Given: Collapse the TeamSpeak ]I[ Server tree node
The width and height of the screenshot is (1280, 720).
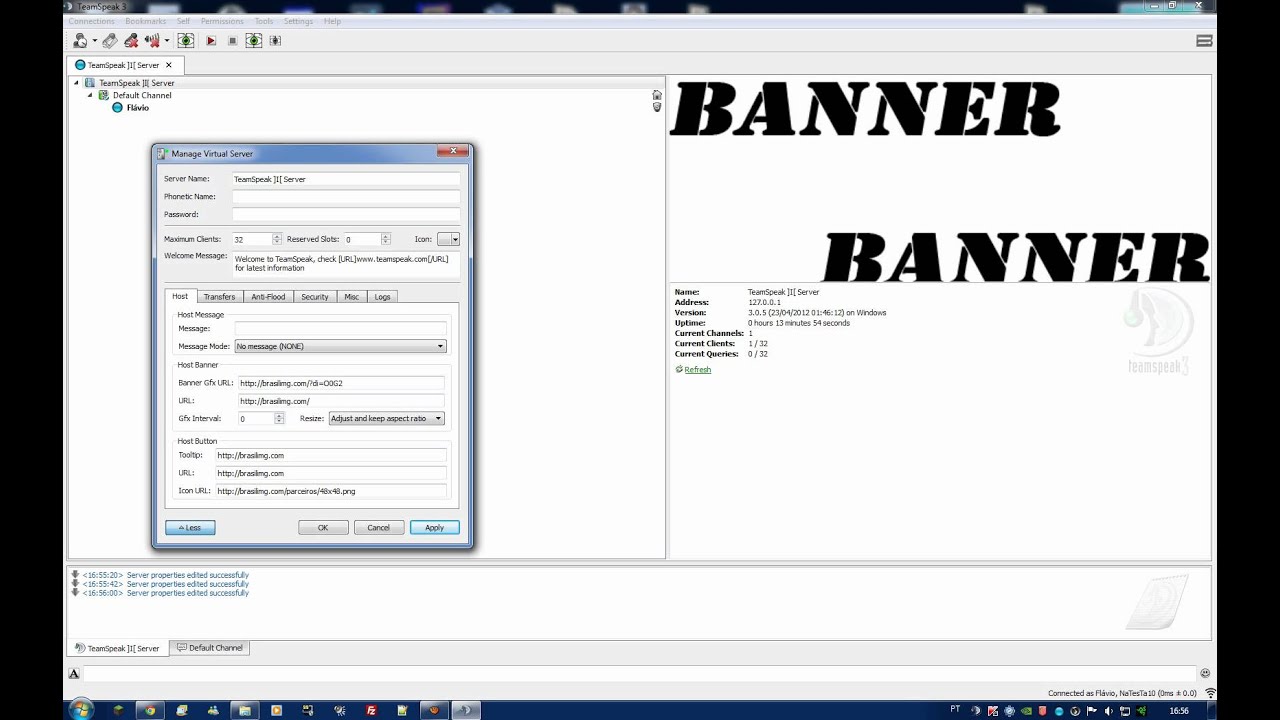Looking at the screenshot, I should pos(77,83).
